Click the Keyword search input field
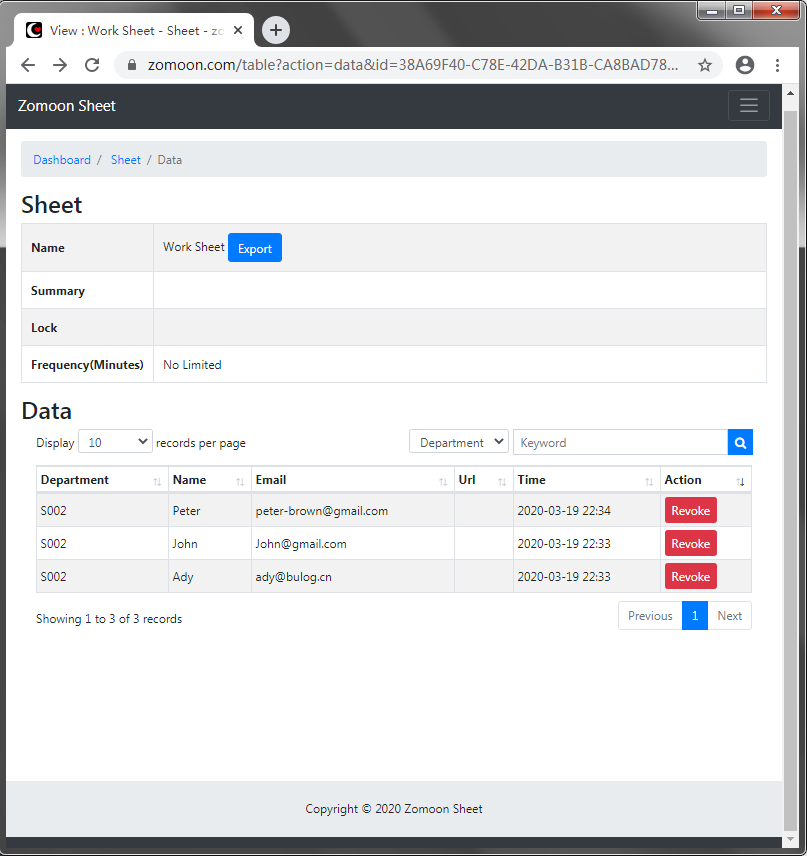 [620, 442]
